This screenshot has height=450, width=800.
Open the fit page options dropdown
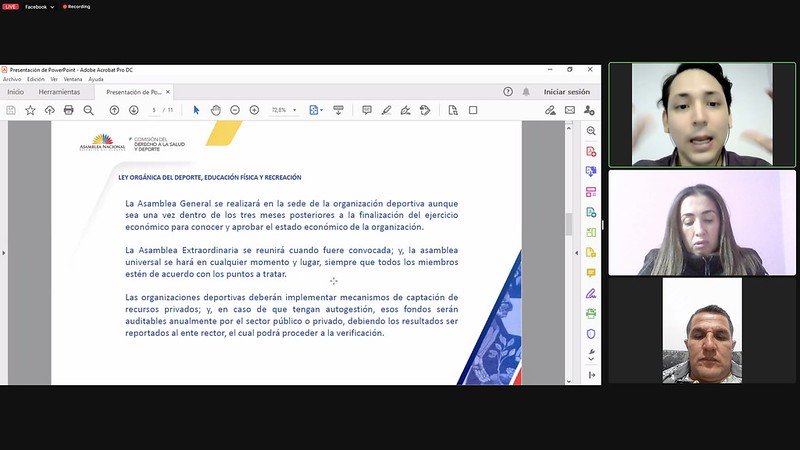coord(316,110)
